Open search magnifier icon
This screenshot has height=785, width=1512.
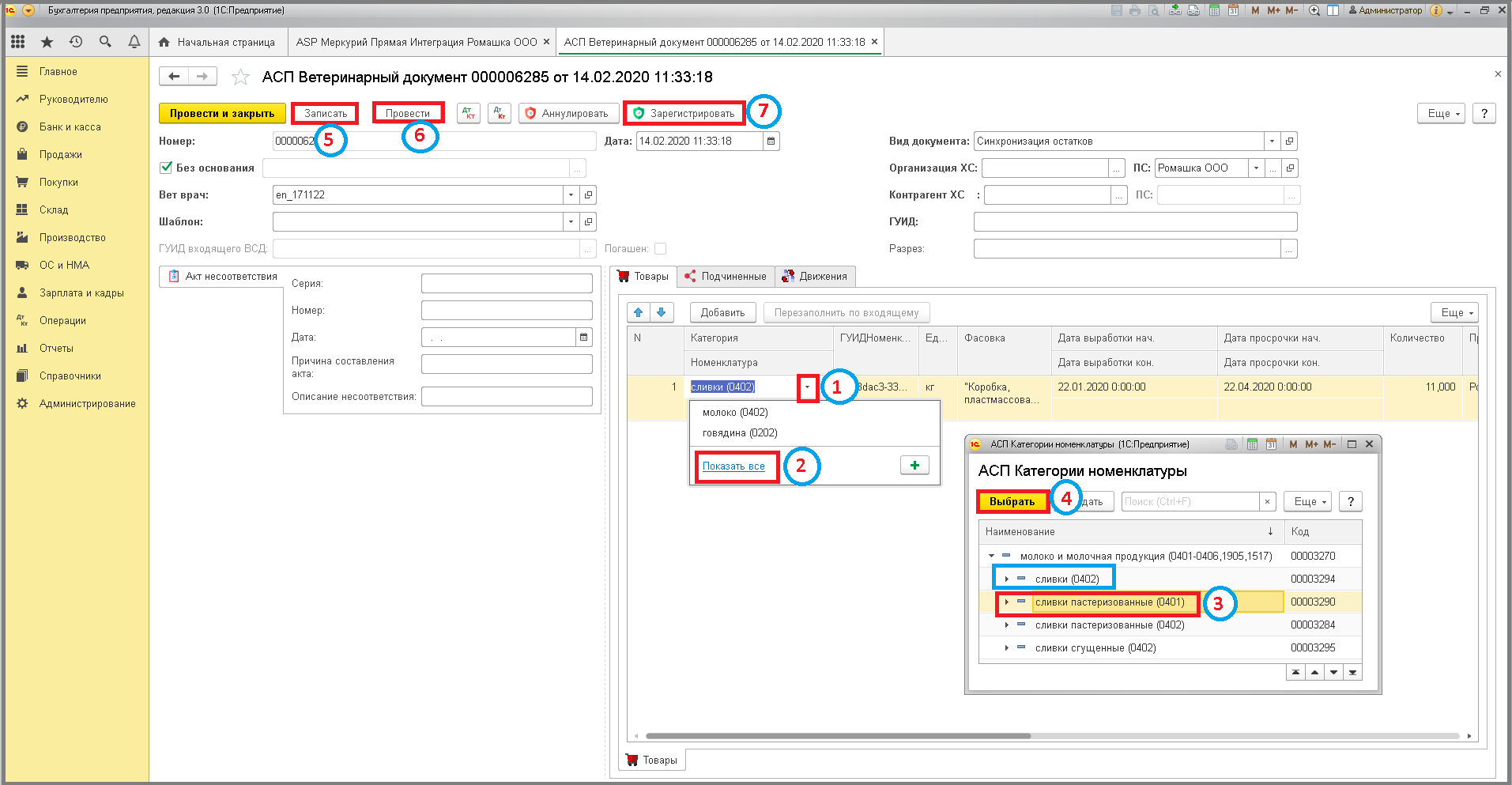click(105, 42)
